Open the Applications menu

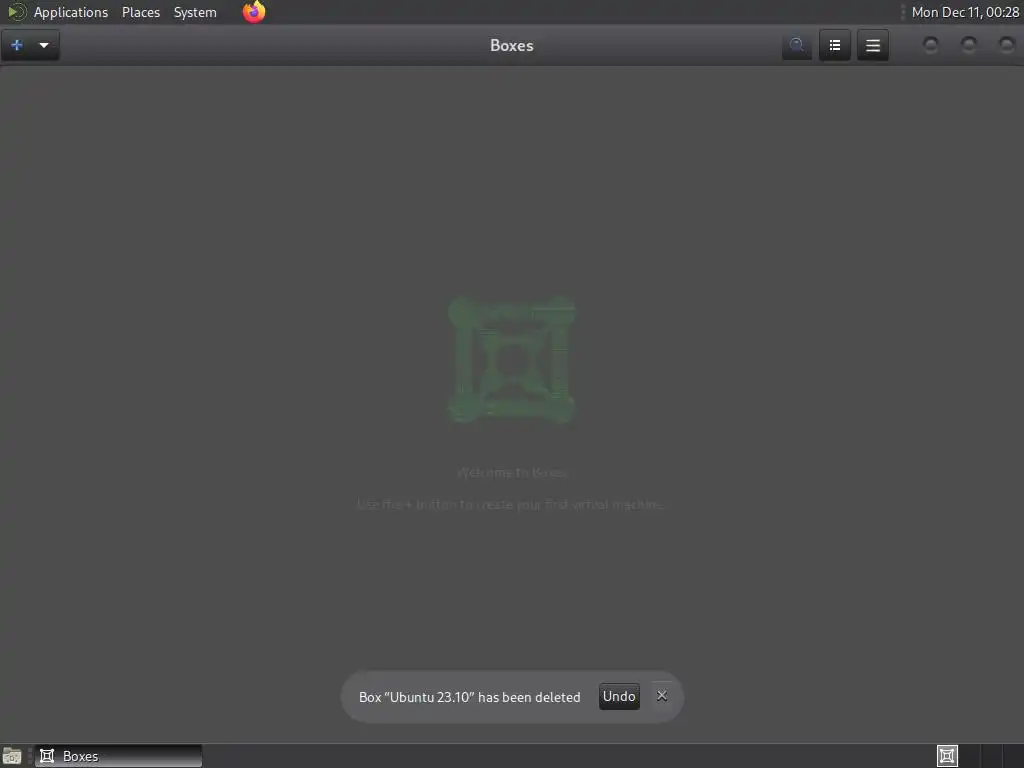point(71,12)
